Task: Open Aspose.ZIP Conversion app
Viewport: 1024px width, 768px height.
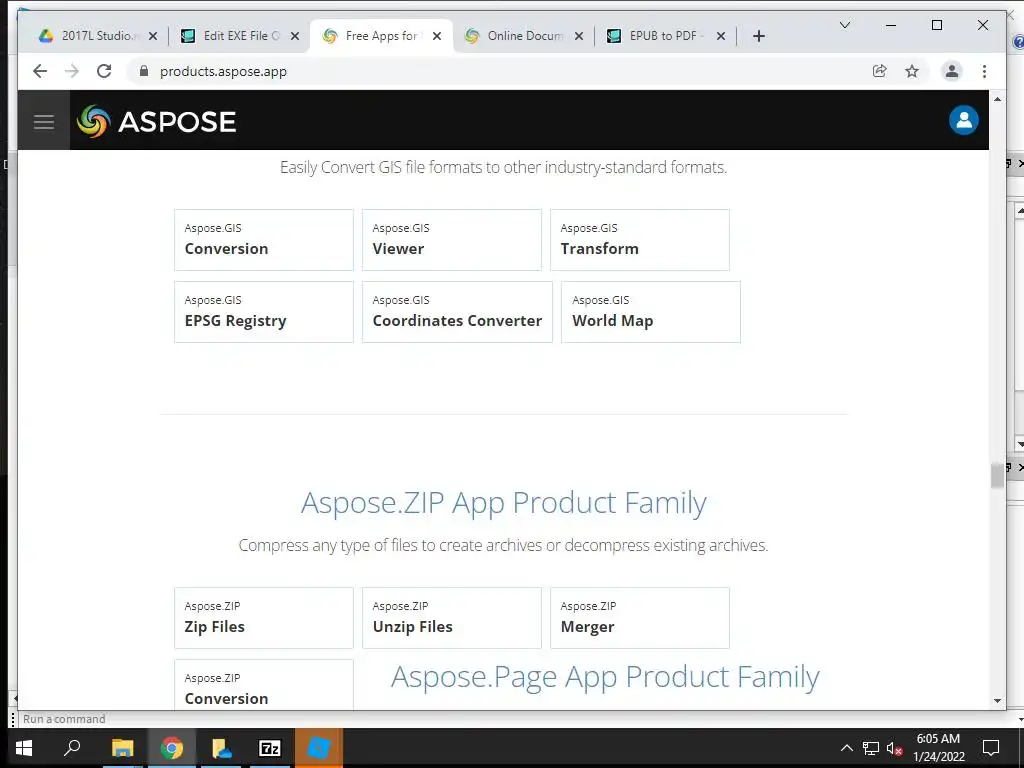Action: [x=264, y=684]
